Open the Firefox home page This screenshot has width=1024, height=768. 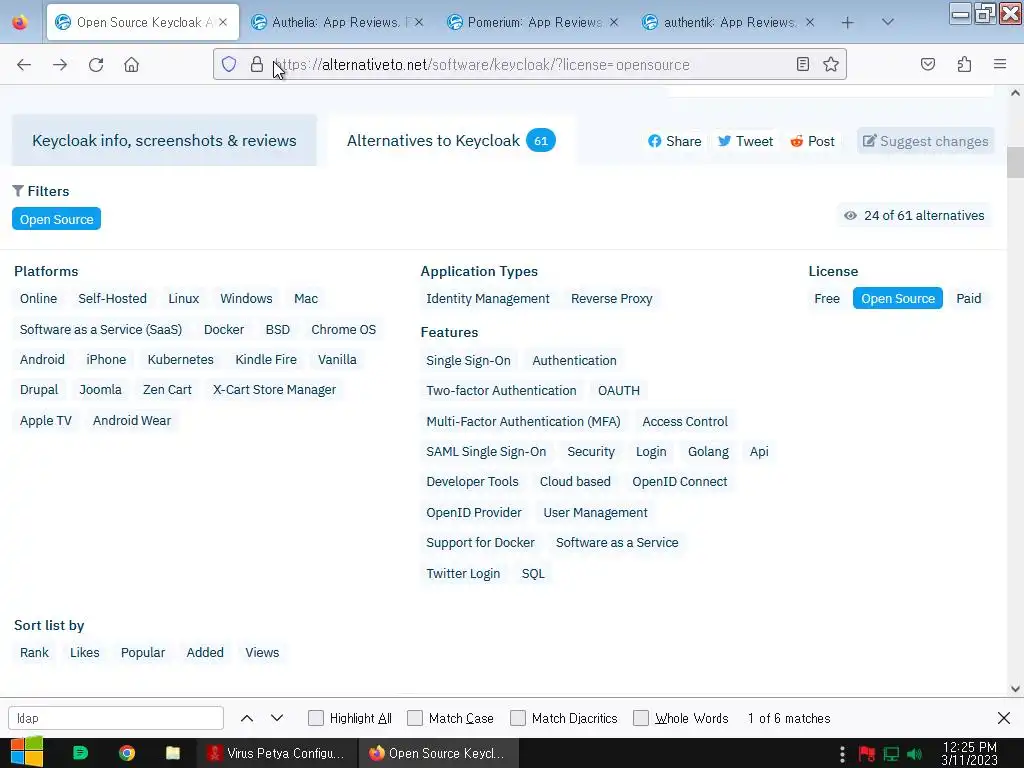pos(131,65)
